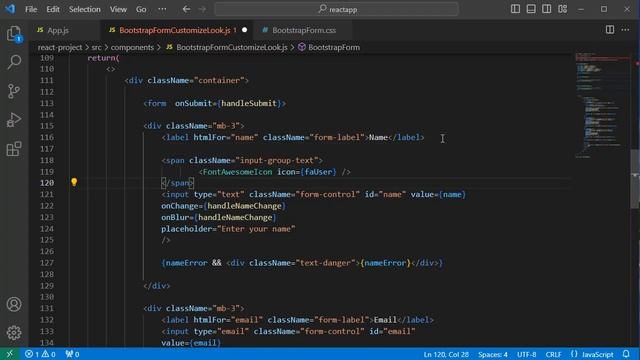Click the reactapp command center search box

(336, 9)
